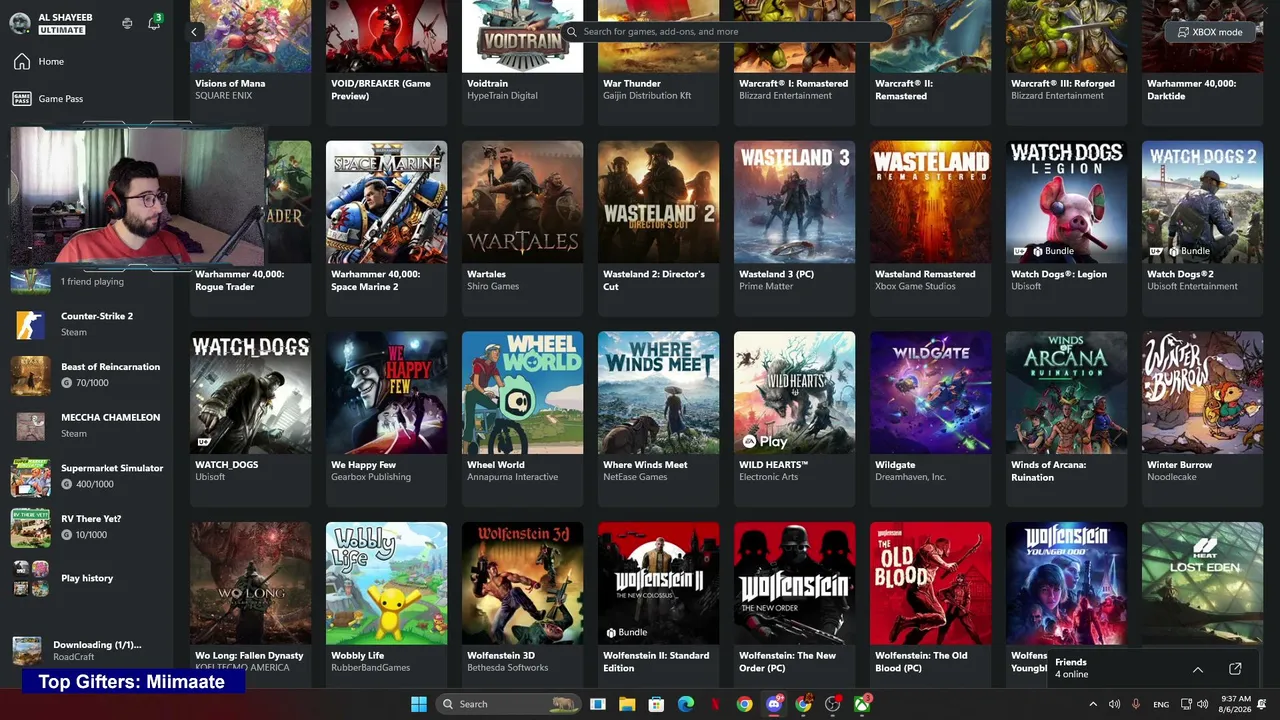Select MECCHA CHAMELEON in the sidebar
This screenshot has height=720, width=1280.
pos(87,425)
